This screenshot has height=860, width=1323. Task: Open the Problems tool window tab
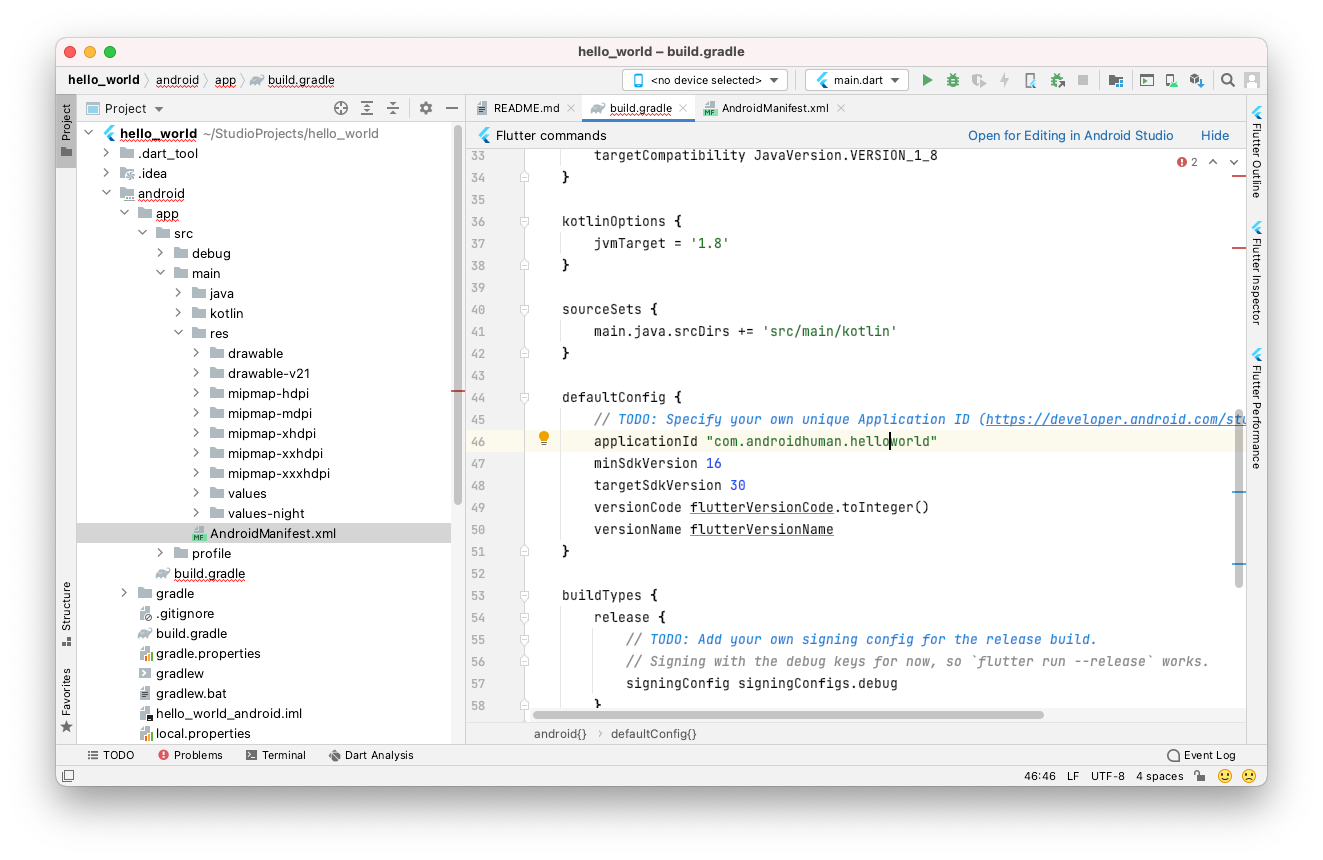(190, 755)
